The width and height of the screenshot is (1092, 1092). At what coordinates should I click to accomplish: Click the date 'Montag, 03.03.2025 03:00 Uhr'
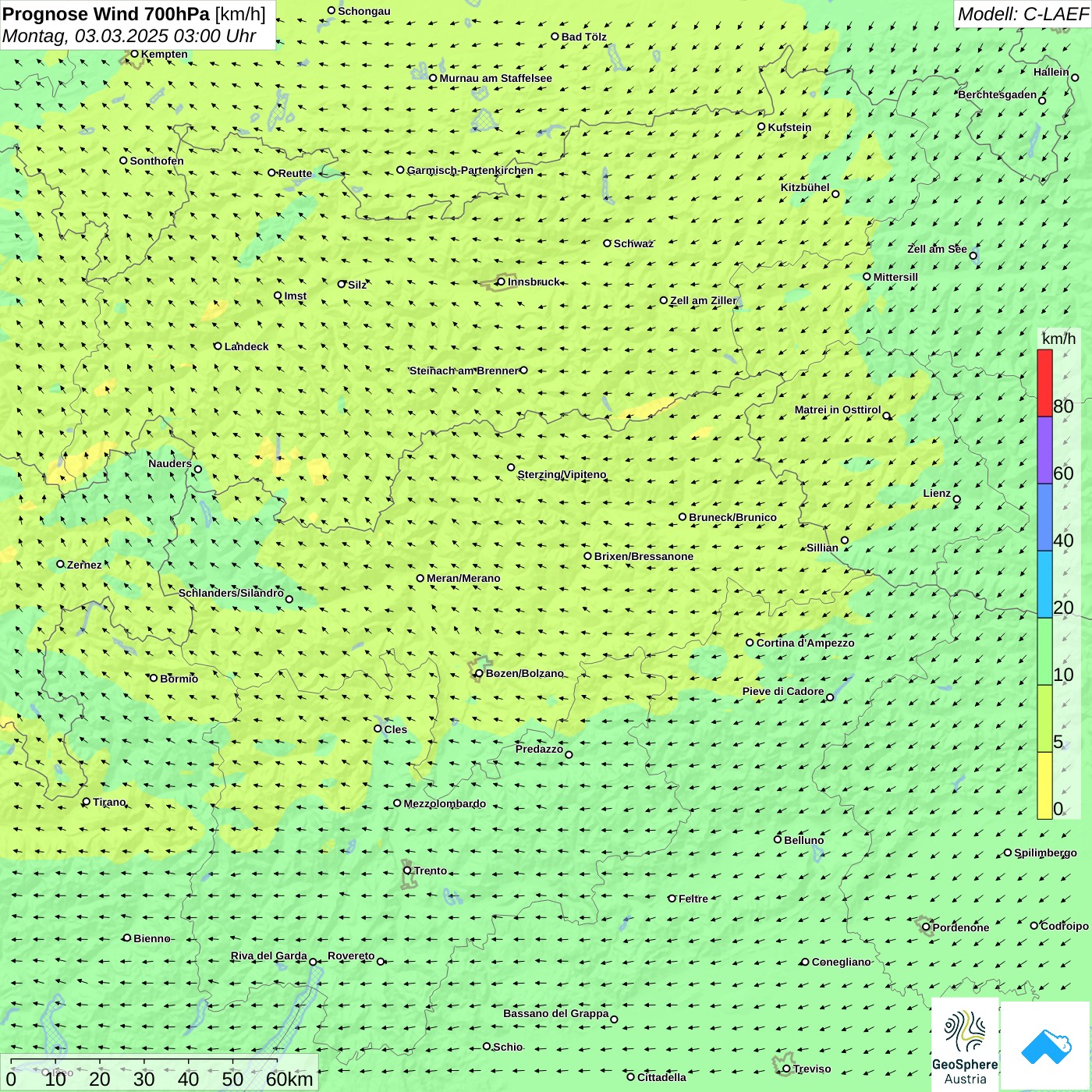[x=129, y=36]
